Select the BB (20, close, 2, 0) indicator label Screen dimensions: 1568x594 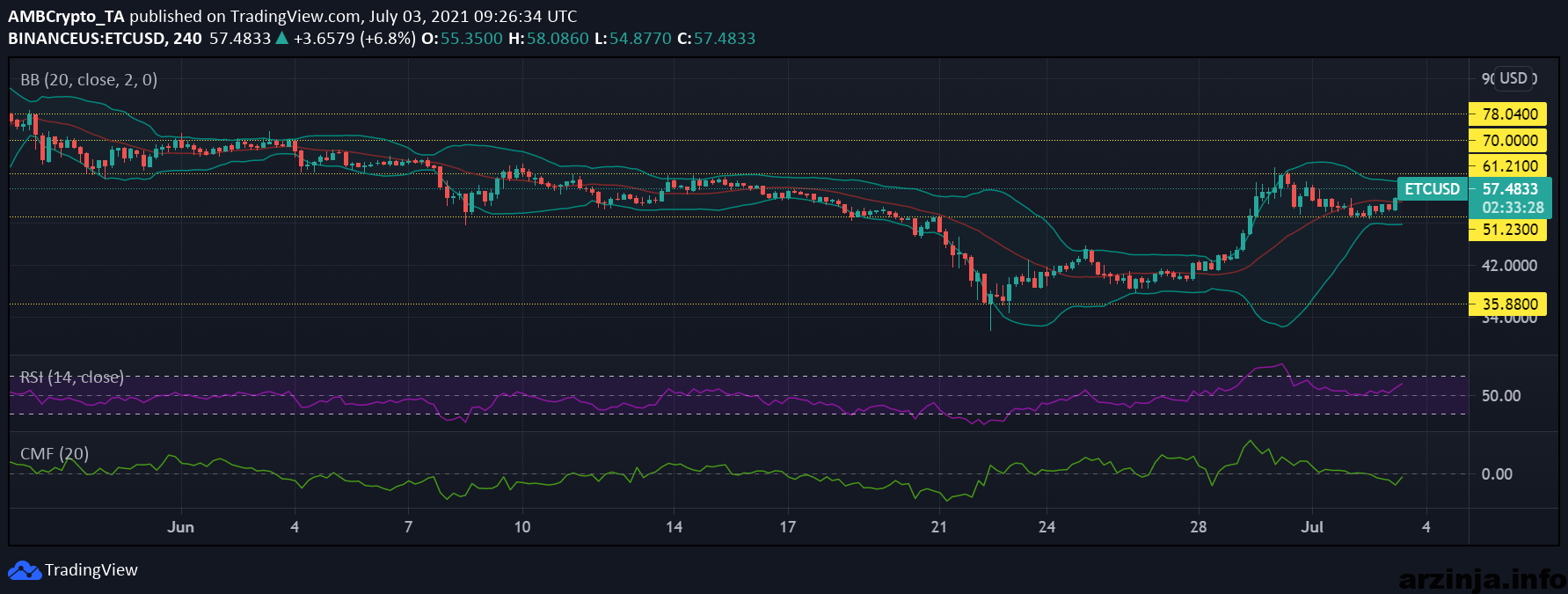point(89,80)
